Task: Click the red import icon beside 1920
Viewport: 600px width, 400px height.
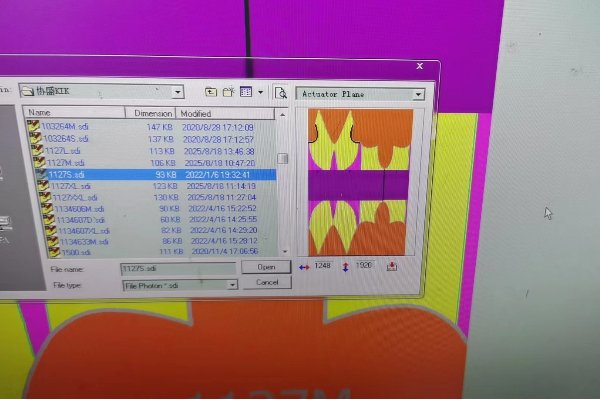Action: click(x=391, y=266)
